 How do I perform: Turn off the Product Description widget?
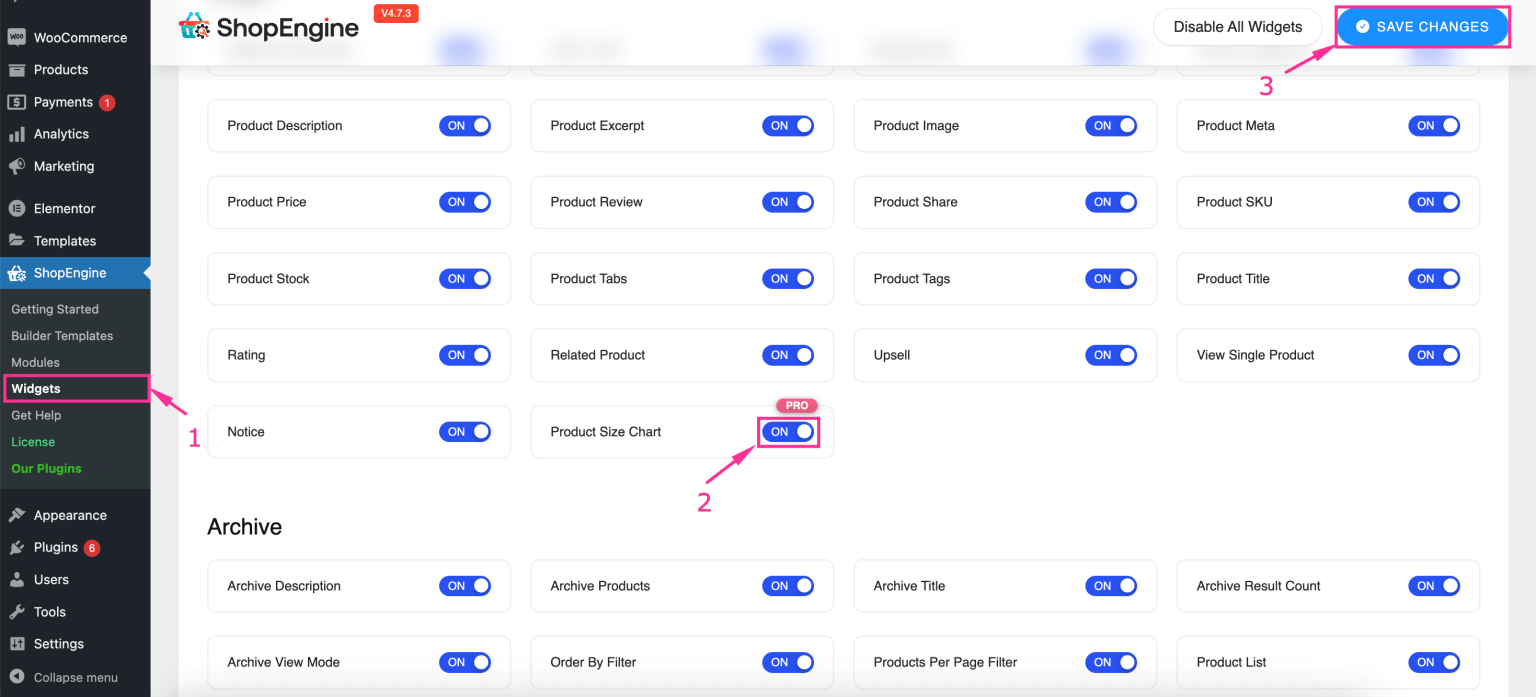coord(465,125)
